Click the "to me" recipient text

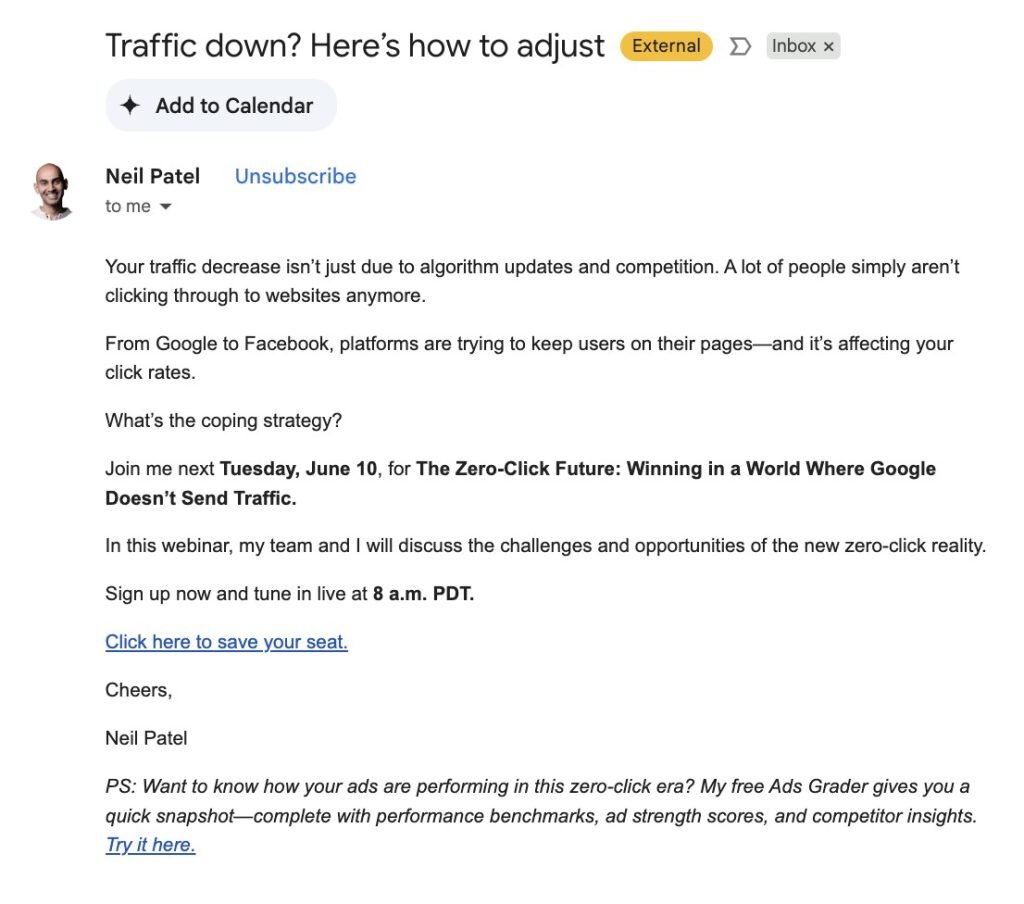(x=127, y=207)
